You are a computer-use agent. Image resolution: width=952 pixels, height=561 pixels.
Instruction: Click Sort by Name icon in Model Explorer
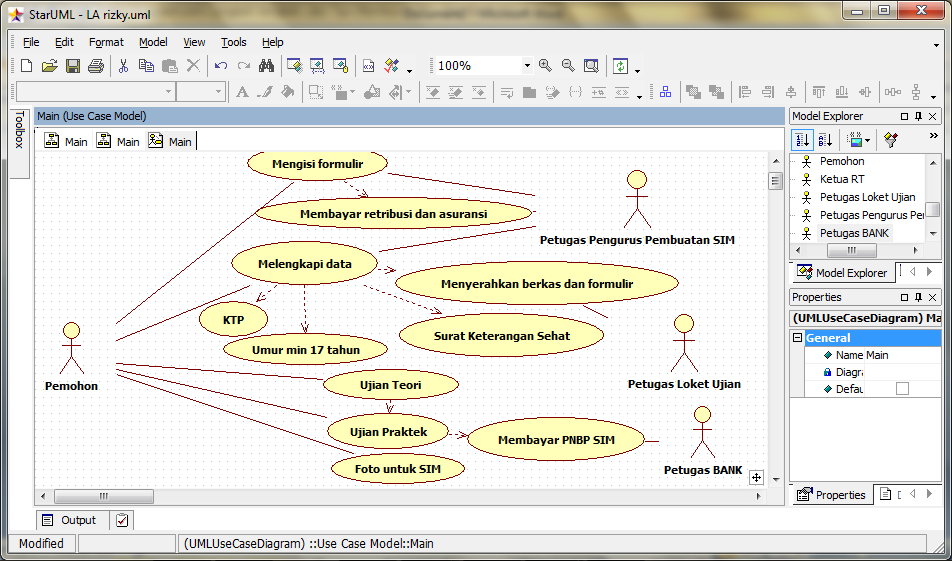tap(825, 140)
